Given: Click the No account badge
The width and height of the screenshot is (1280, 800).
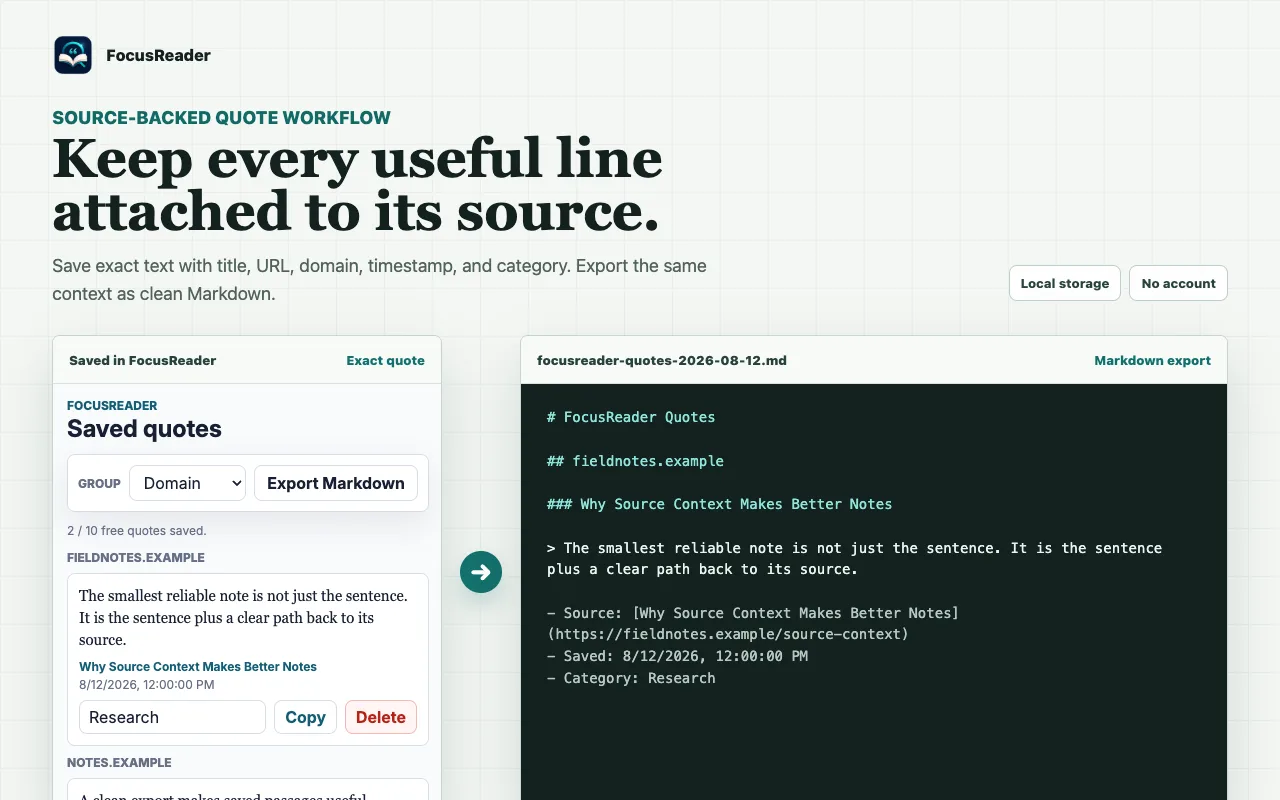Looking at the screenshot, I should tap(1178, 283).
